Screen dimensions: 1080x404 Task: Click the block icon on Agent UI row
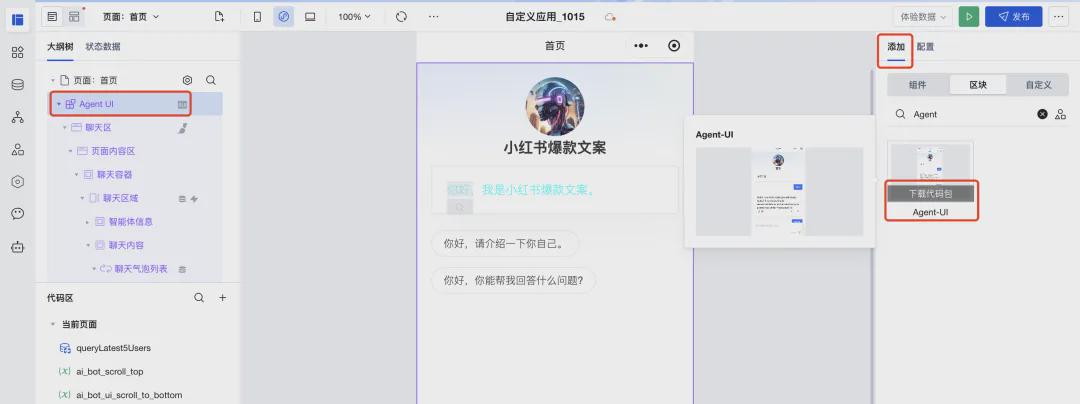coord(183,105)
